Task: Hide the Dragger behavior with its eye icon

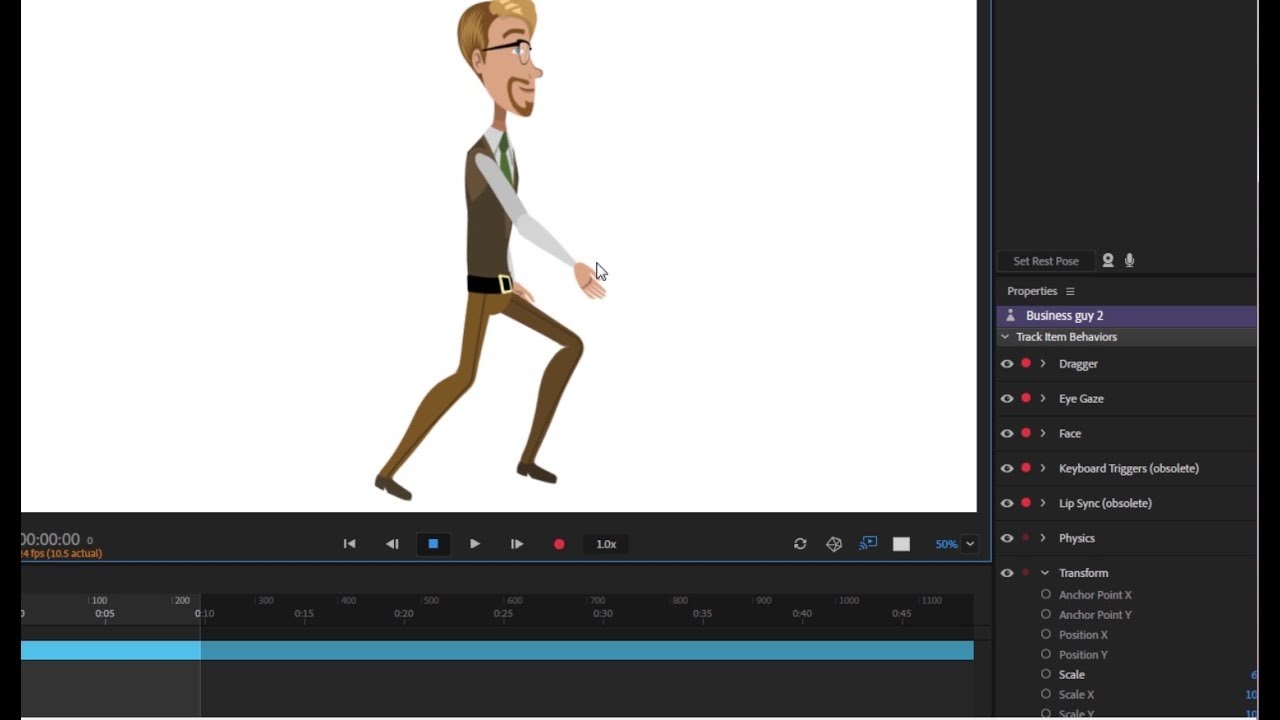Action: [x=1007, y=364]
